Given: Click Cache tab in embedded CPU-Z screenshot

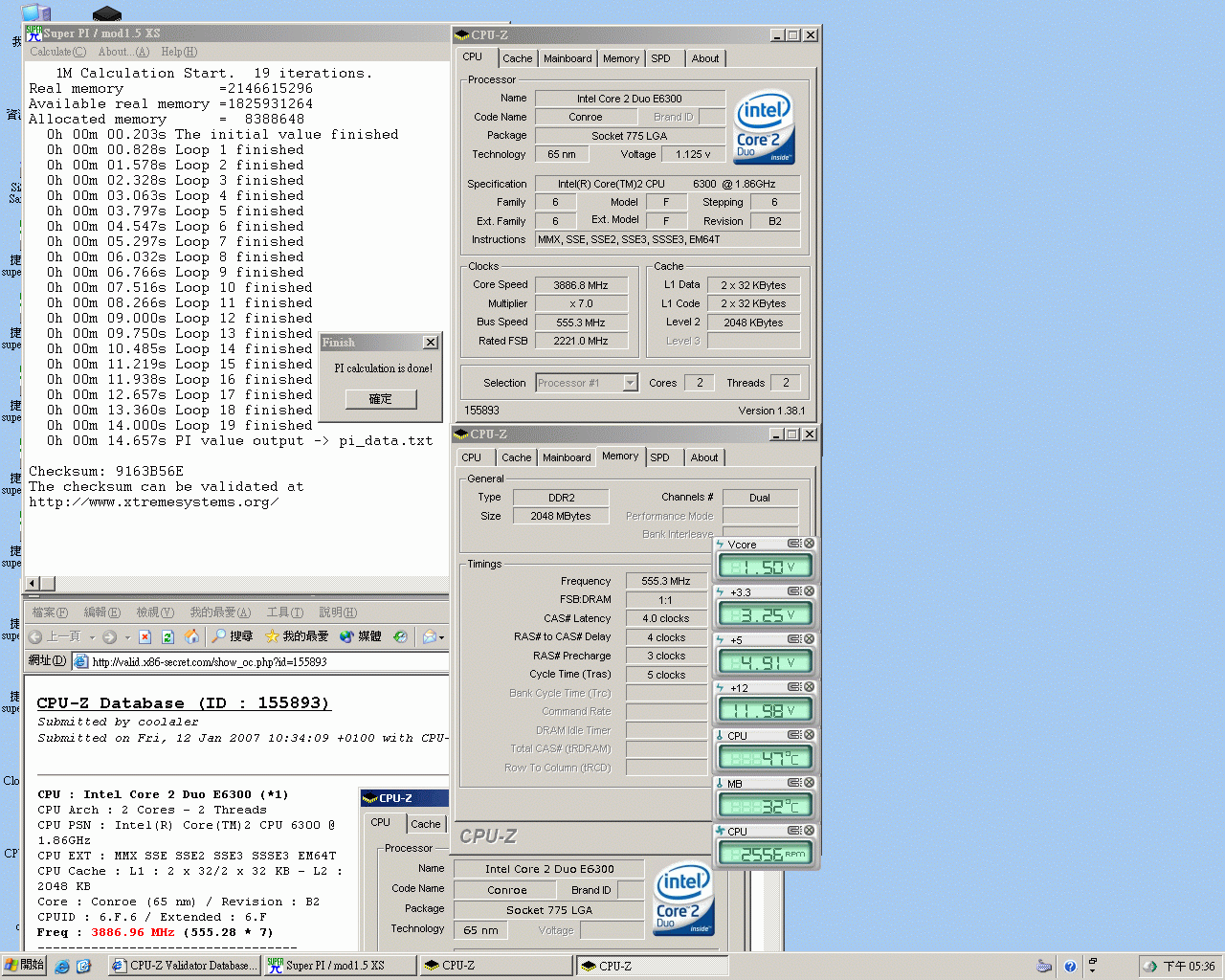Looking at the screenshot, I should 426,824.
